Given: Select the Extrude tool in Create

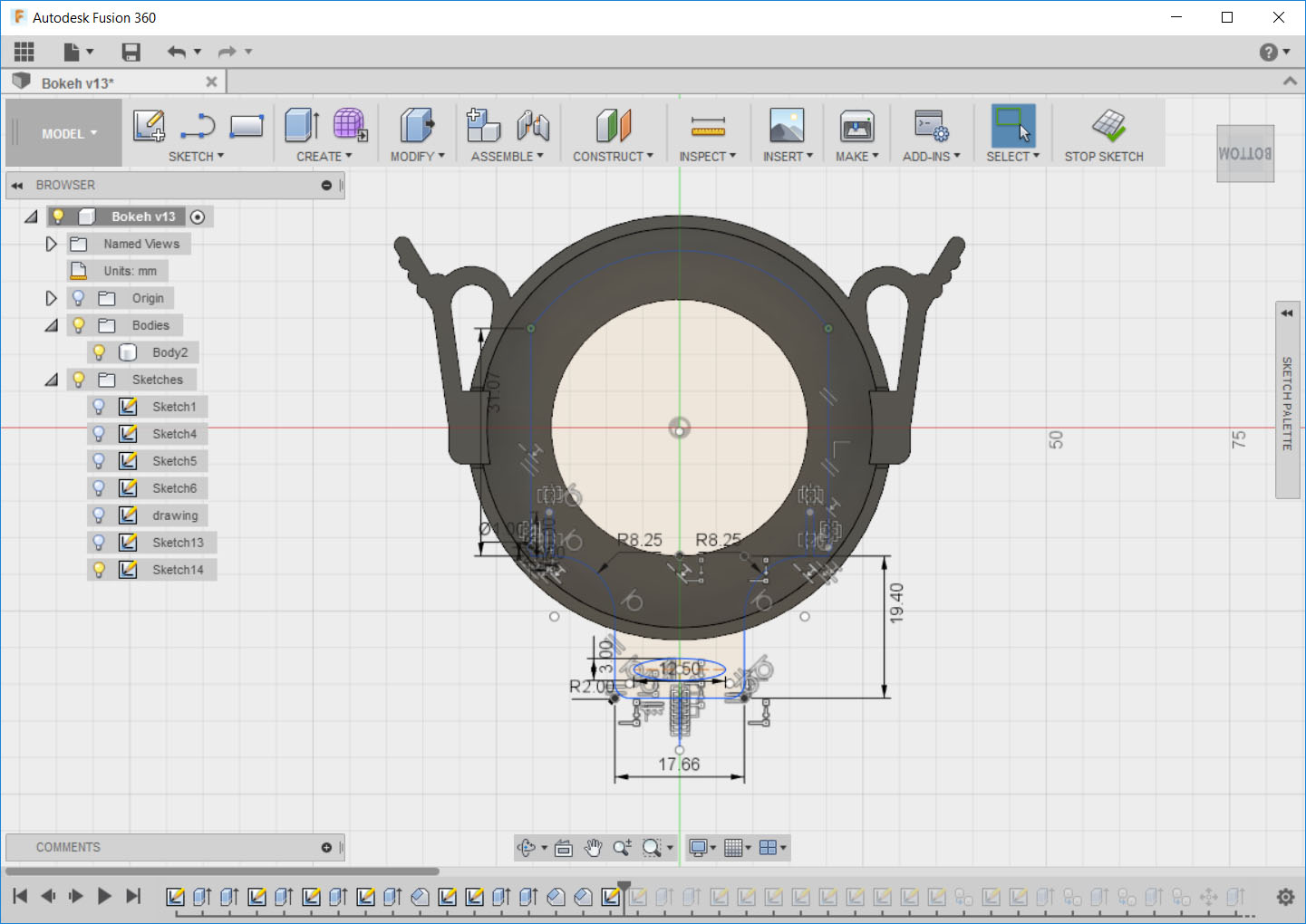Looking at the screenshot, I should [x=302, y=126].
